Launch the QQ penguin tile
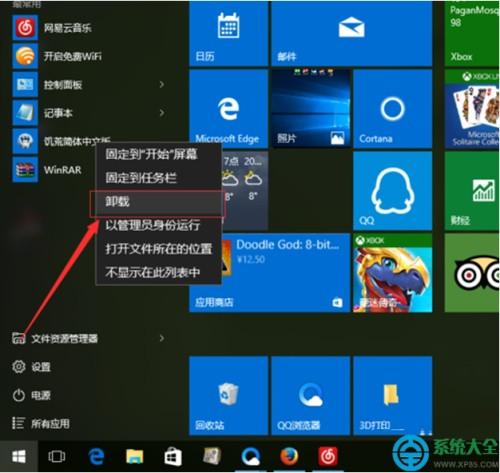Screen dimensions: 500x473 [393, 191]
